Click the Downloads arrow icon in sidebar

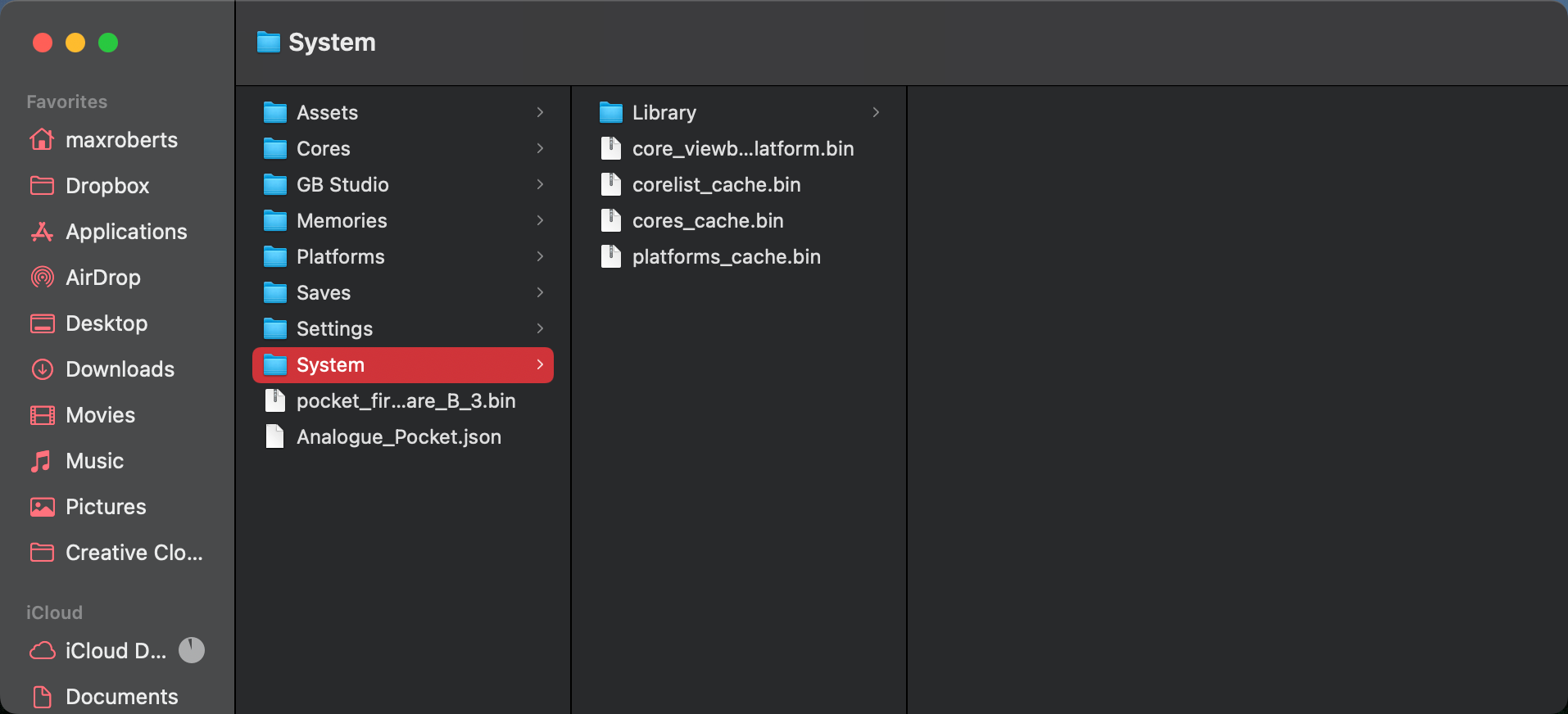point(42,369)
